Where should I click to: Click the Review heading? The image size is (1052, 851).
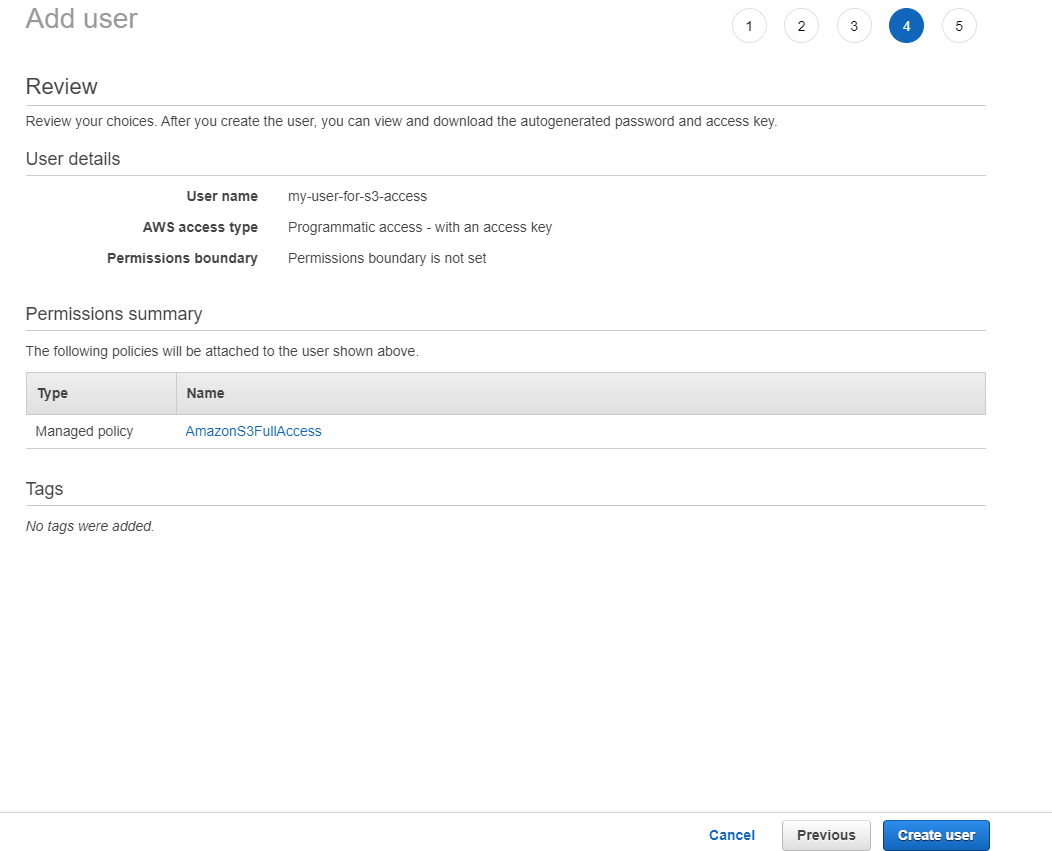pyautogui.click(x=61, y=87)
